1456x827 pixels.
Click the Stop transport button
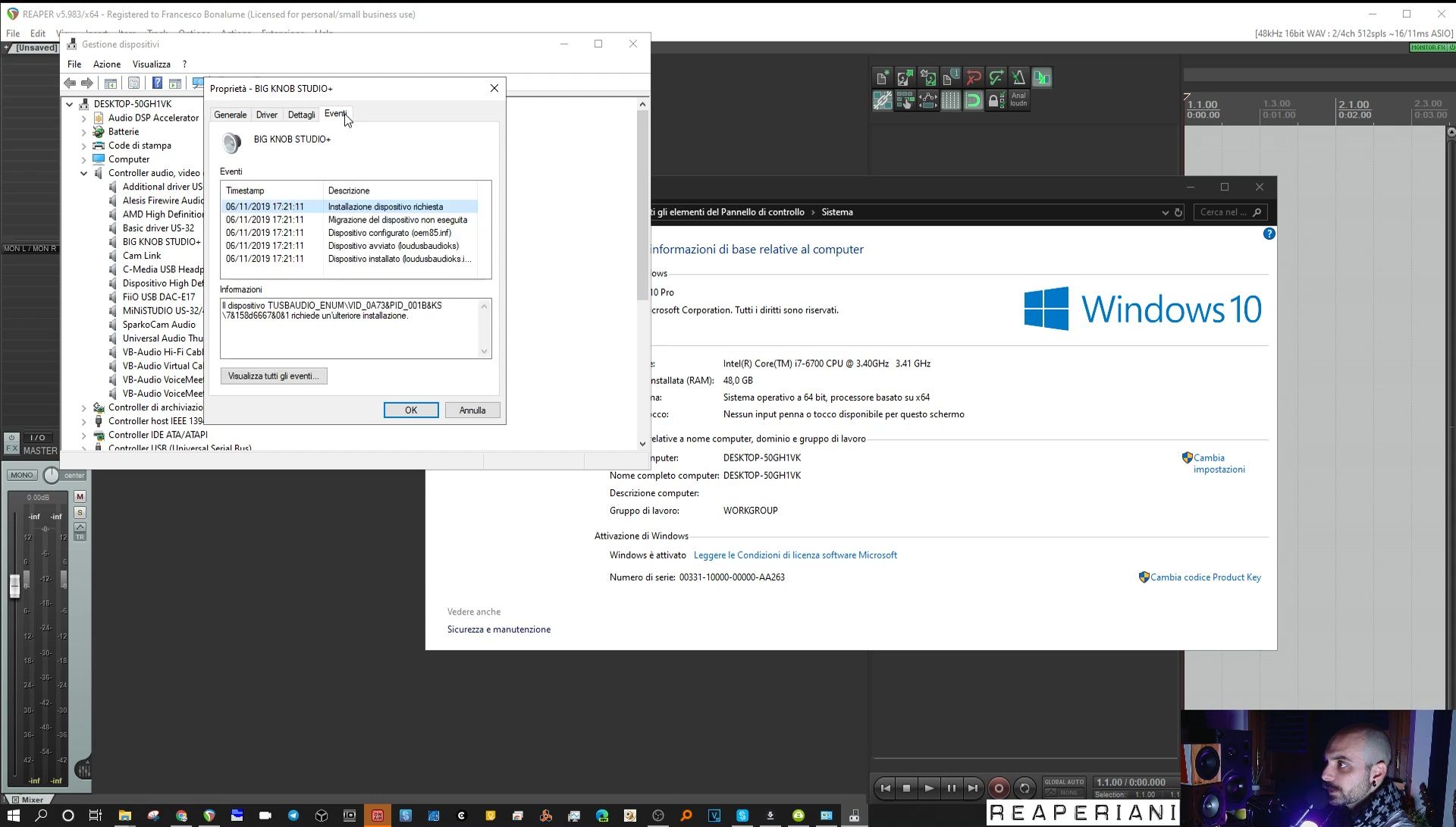tap(906, 788)
